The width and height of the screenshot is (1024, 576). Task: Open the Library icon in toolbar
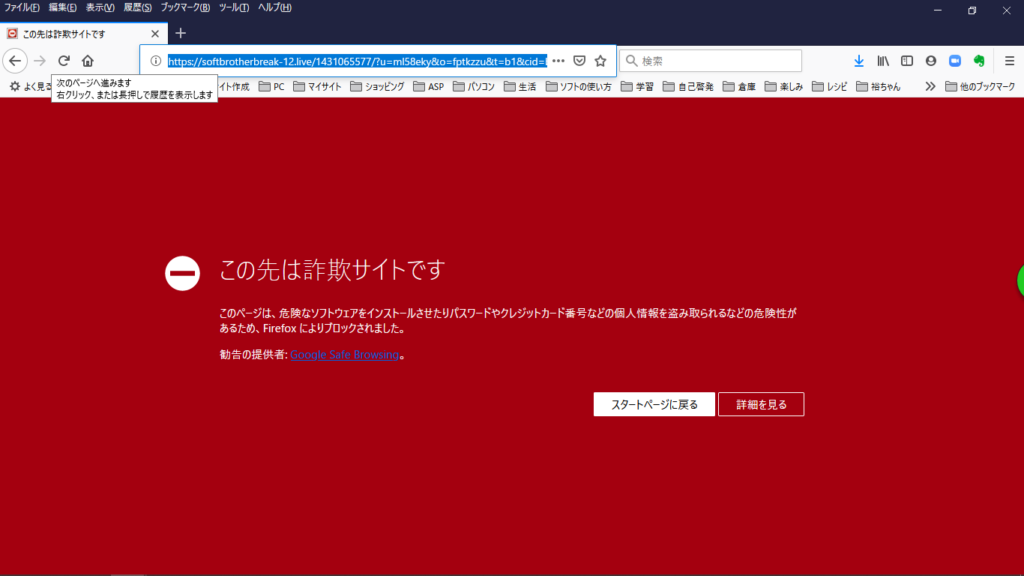[x=883, y=61]
